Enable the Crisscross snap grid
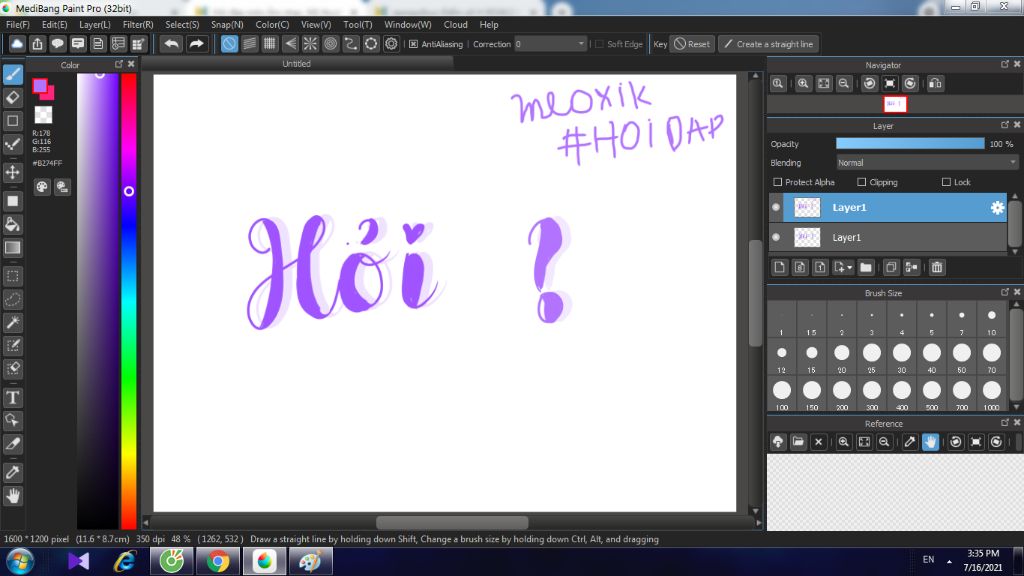This screenshot has height=576, width=1024. click(x=270, y=44)
